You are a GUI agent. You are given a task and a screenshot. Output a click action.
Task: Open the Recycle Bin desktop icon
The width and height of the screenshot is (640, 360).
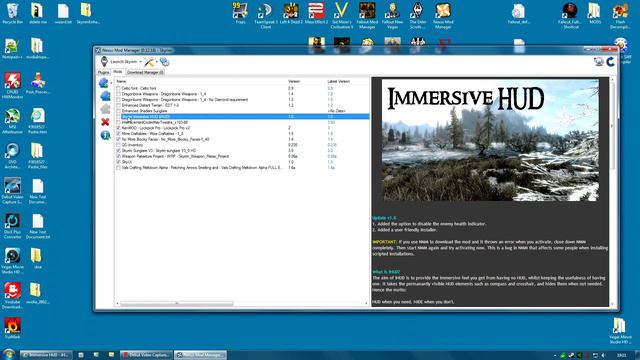click(x=12, y=13)
